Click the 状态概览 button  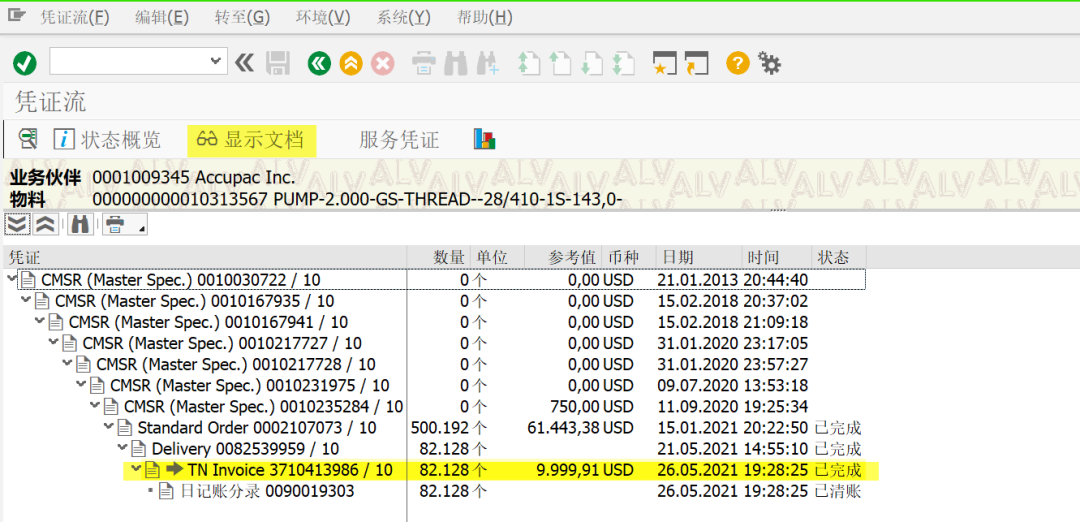coord(107,140)
